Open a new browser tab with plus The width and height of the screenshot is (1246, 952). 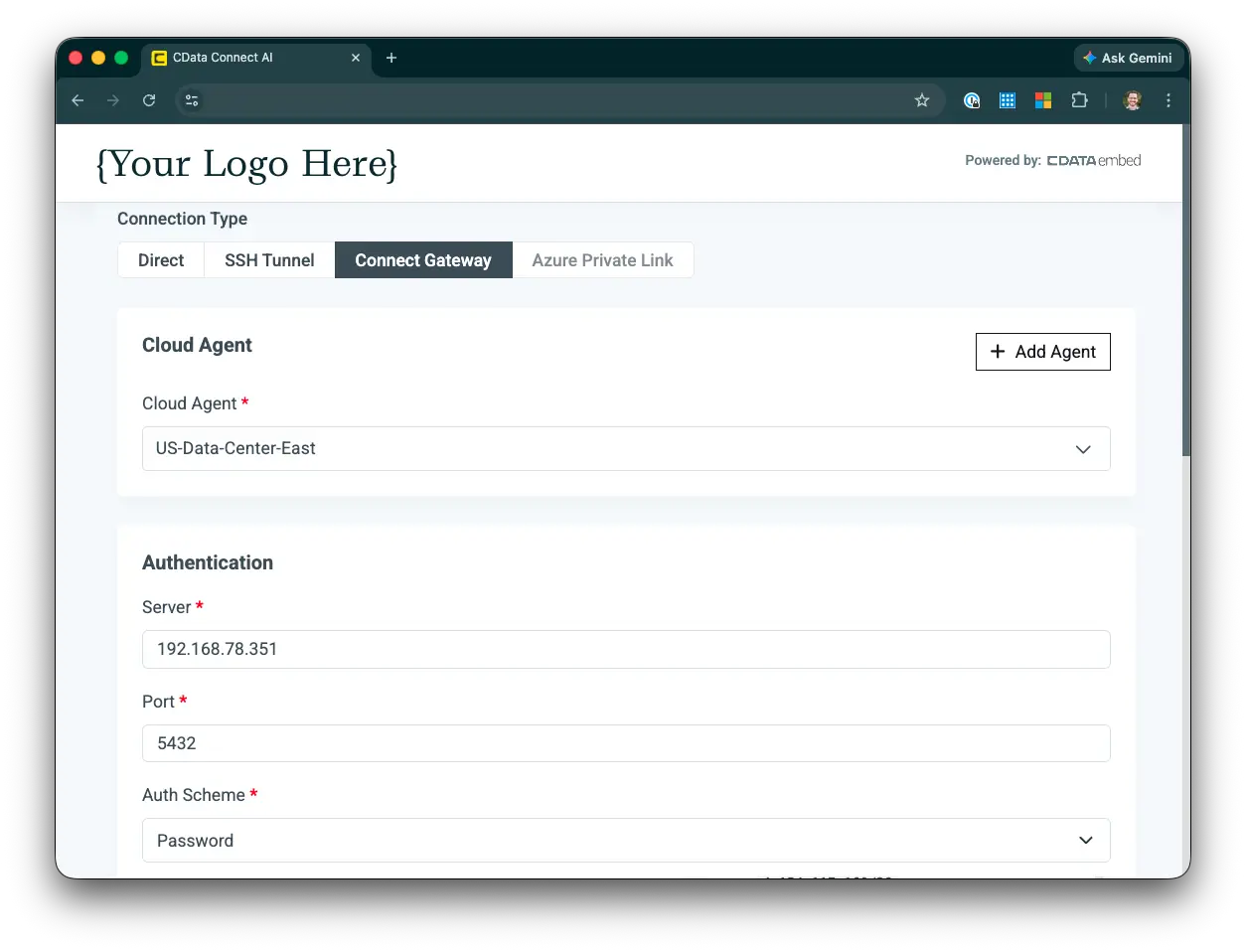tap(391, 58)
